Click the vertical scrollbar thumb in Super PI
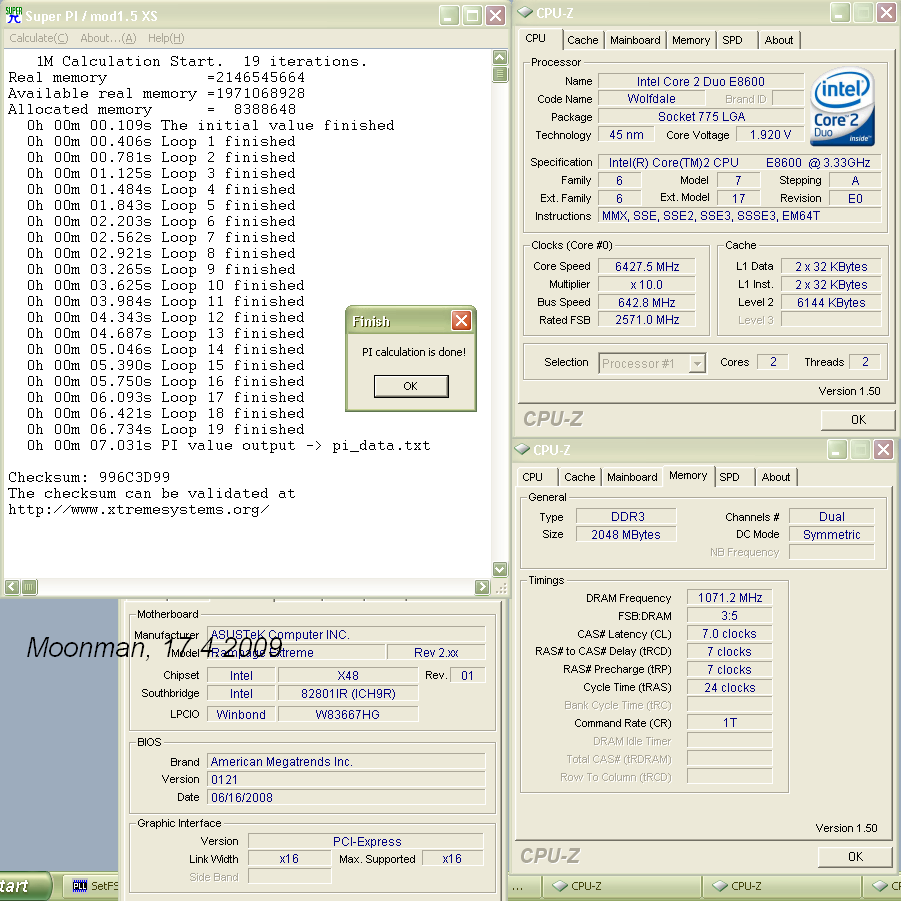Image resolution: width=901 pixels, height=901 pixels. click(500, 74)
